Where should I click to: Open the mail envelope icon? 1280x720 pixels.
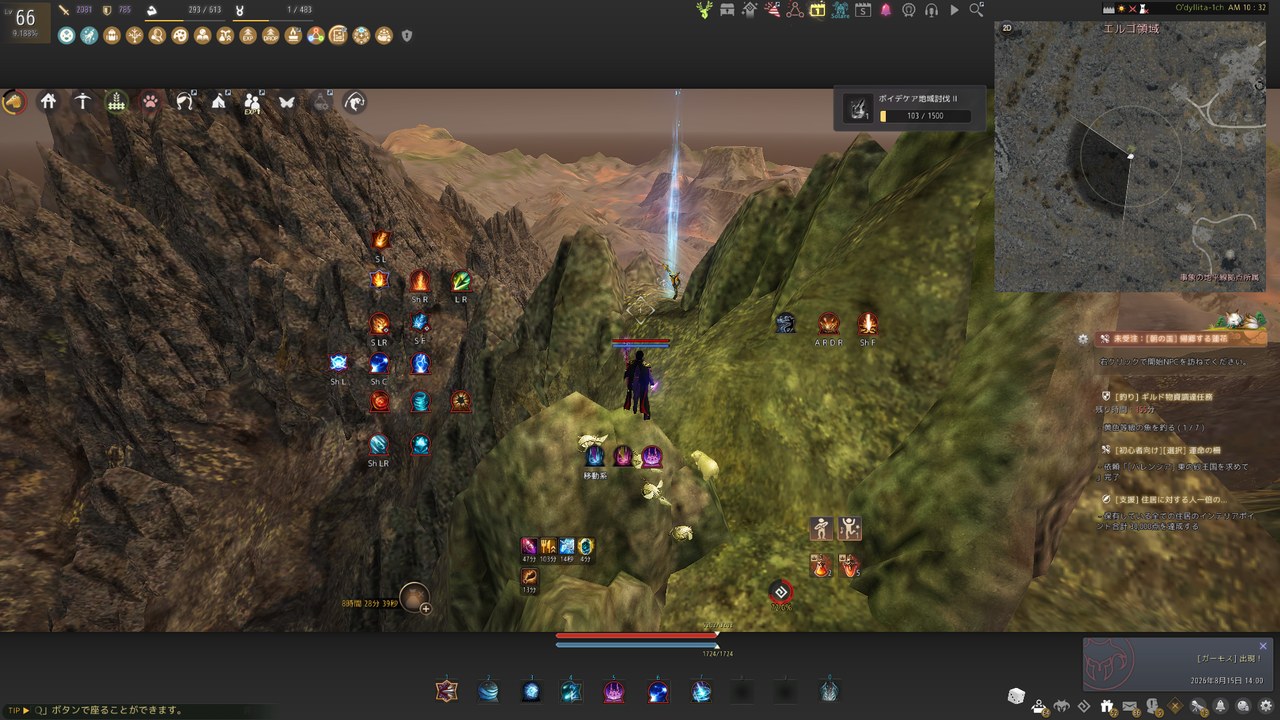[1130, 707]
